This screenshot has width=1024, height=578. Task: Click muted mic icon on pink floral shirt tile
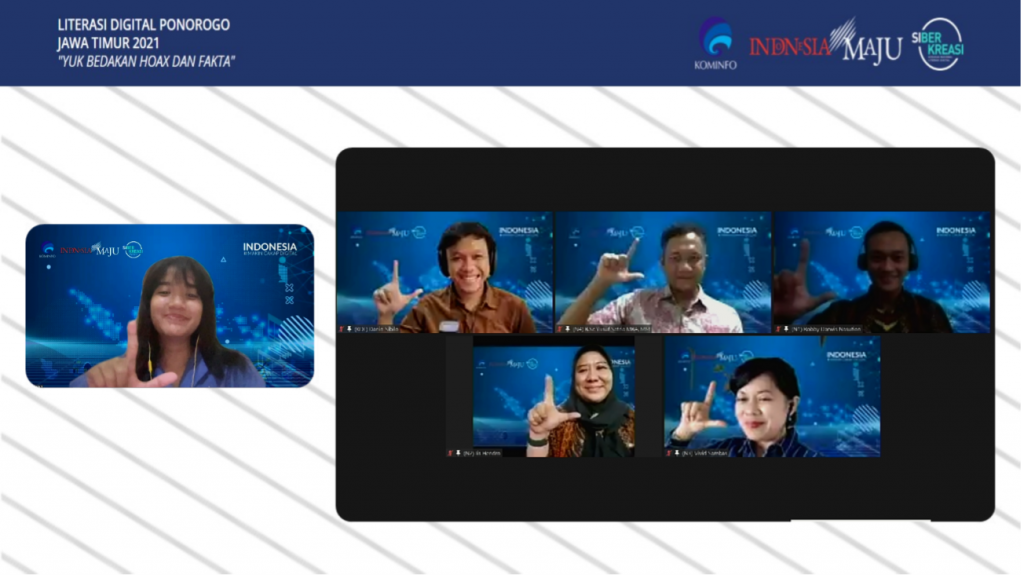560,328
